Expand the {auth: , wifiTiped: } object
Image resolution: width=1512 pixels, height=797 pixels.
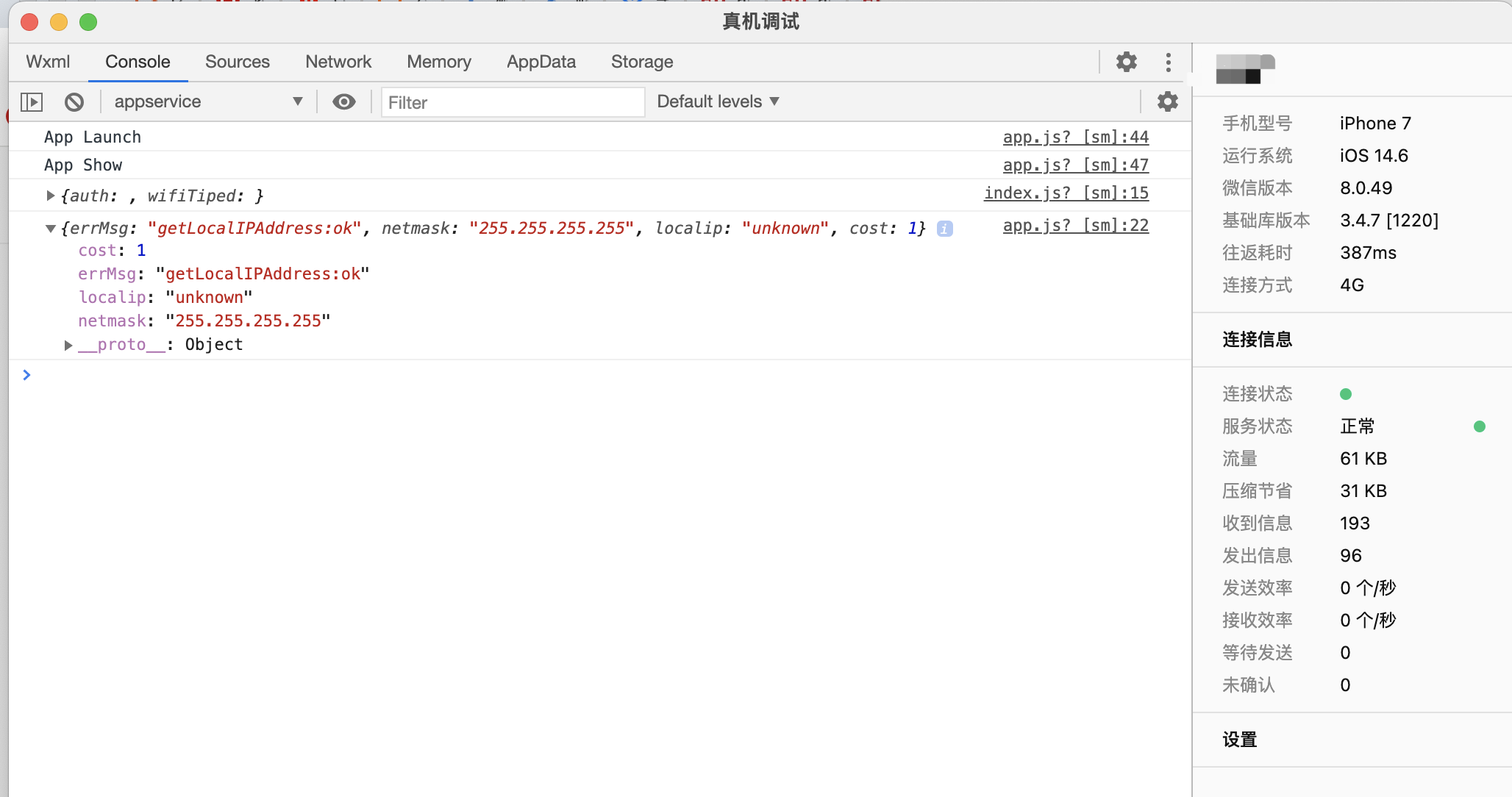pyautogui.click(x=51, y=196)
